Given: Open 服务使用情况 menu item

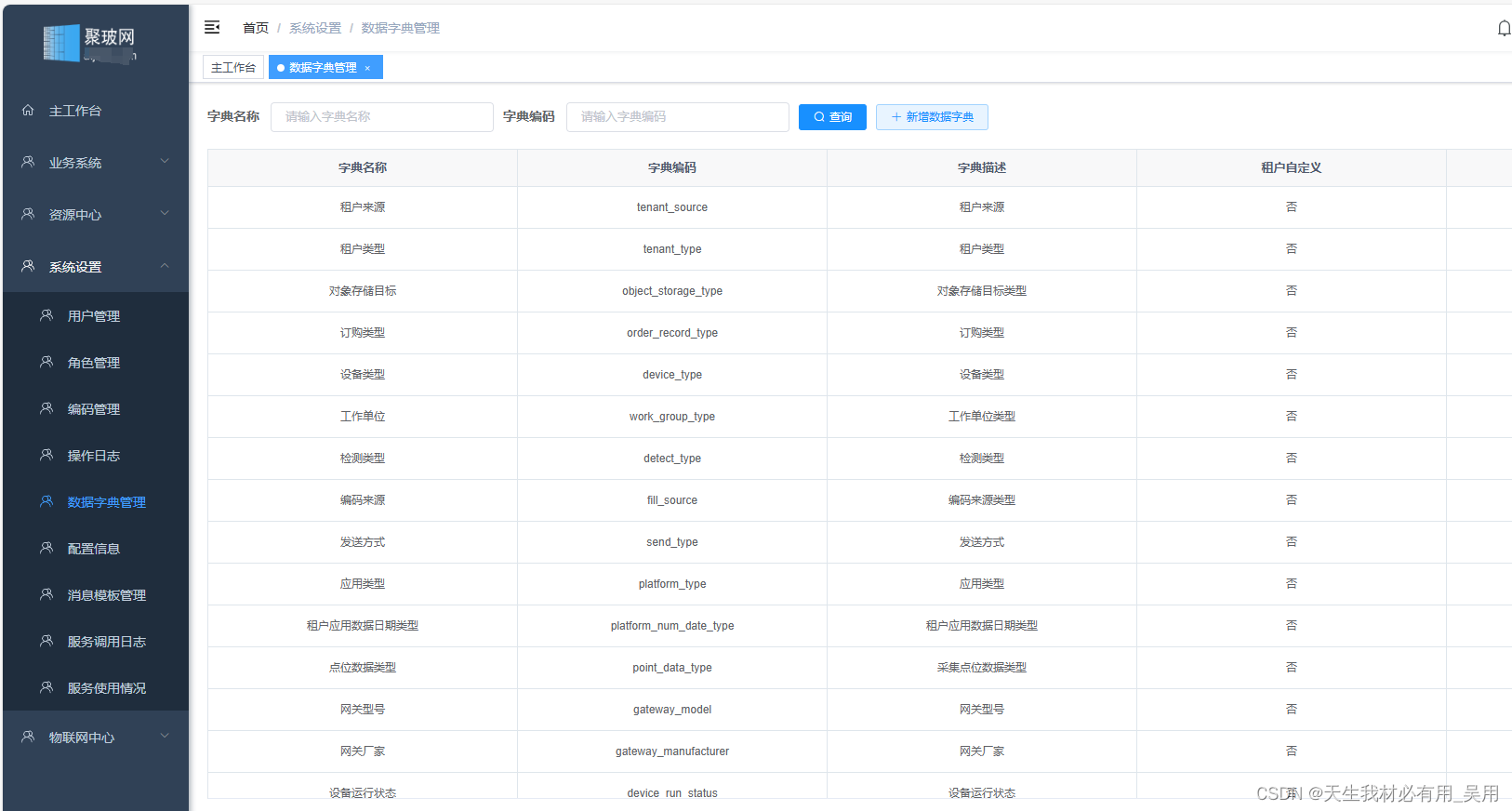Looking at the screenshot, I should coord(96,688).
